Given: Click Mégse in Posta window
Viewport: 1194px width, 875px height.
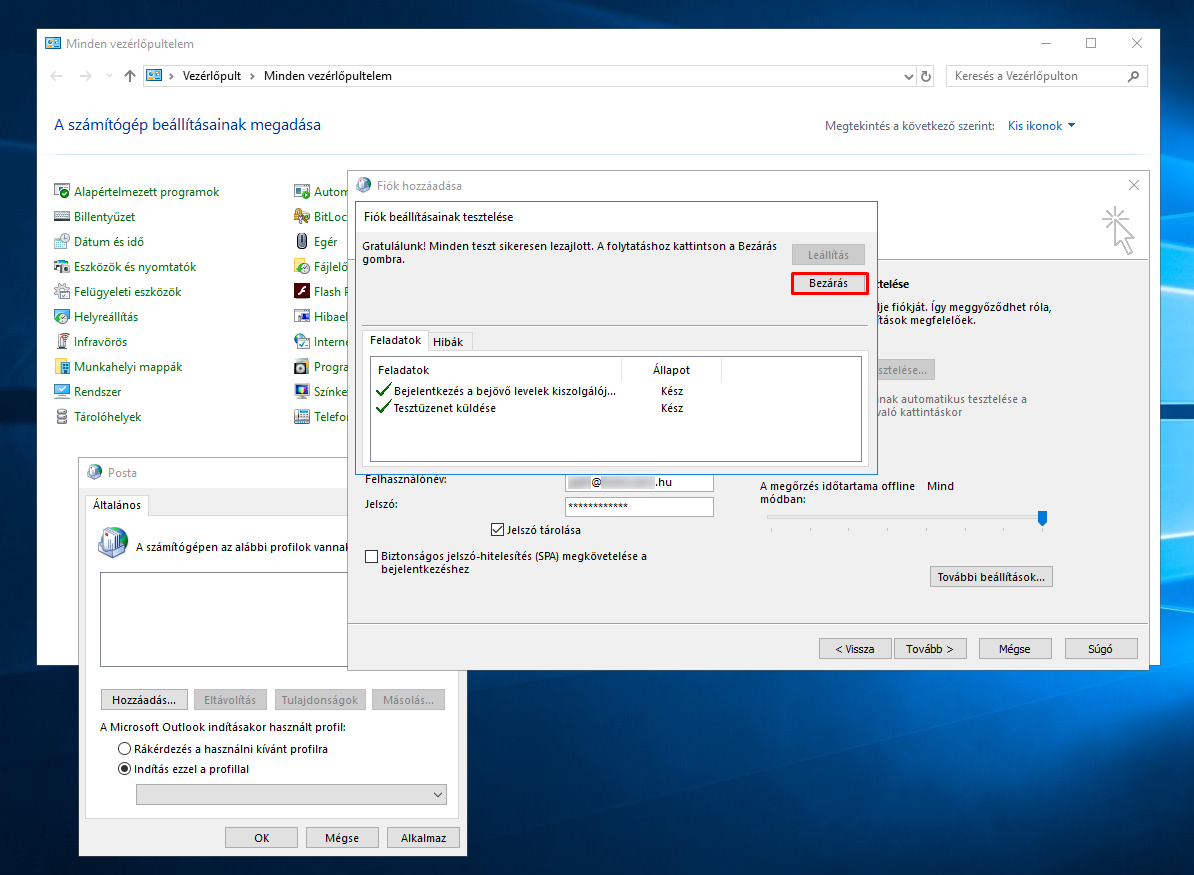Looking at the screenshot, I should tap(342, 838).
